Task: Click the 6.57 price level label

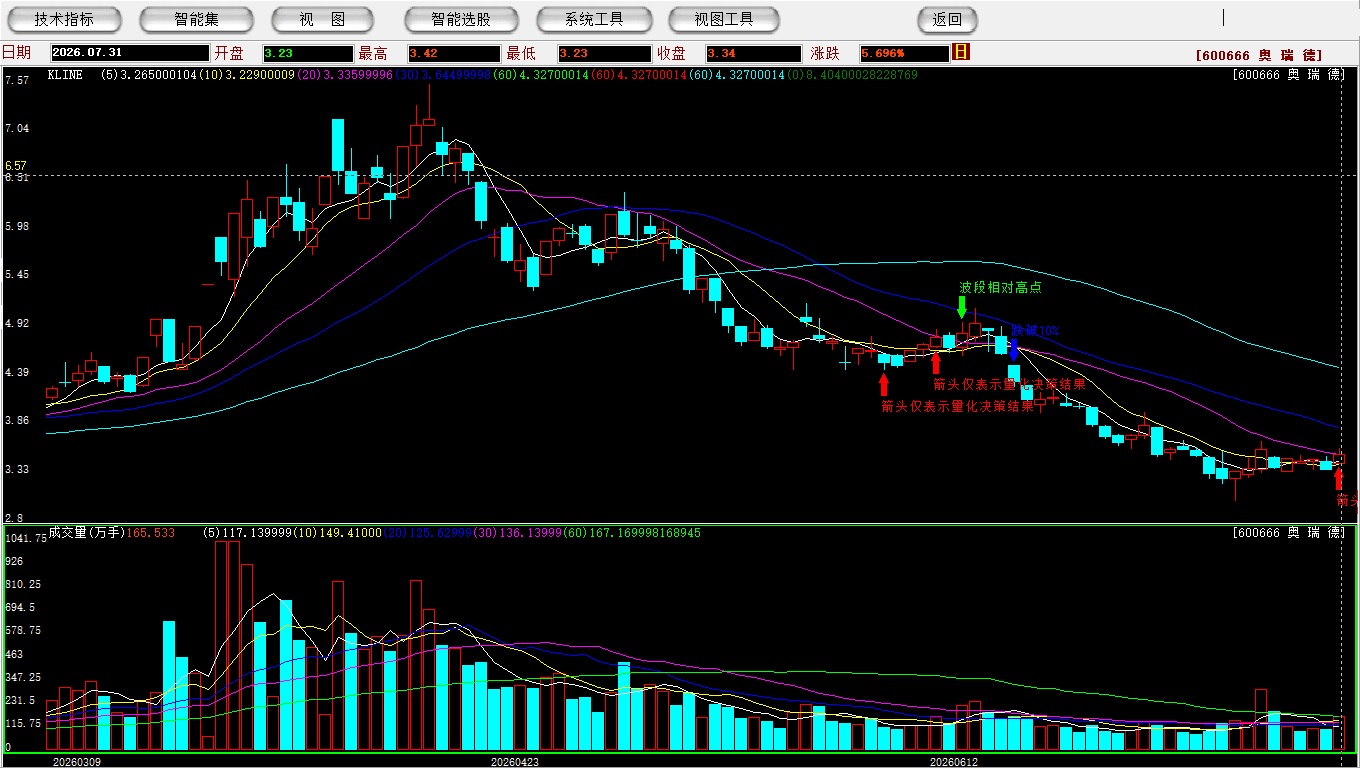Action: click(x=16, y=165)
